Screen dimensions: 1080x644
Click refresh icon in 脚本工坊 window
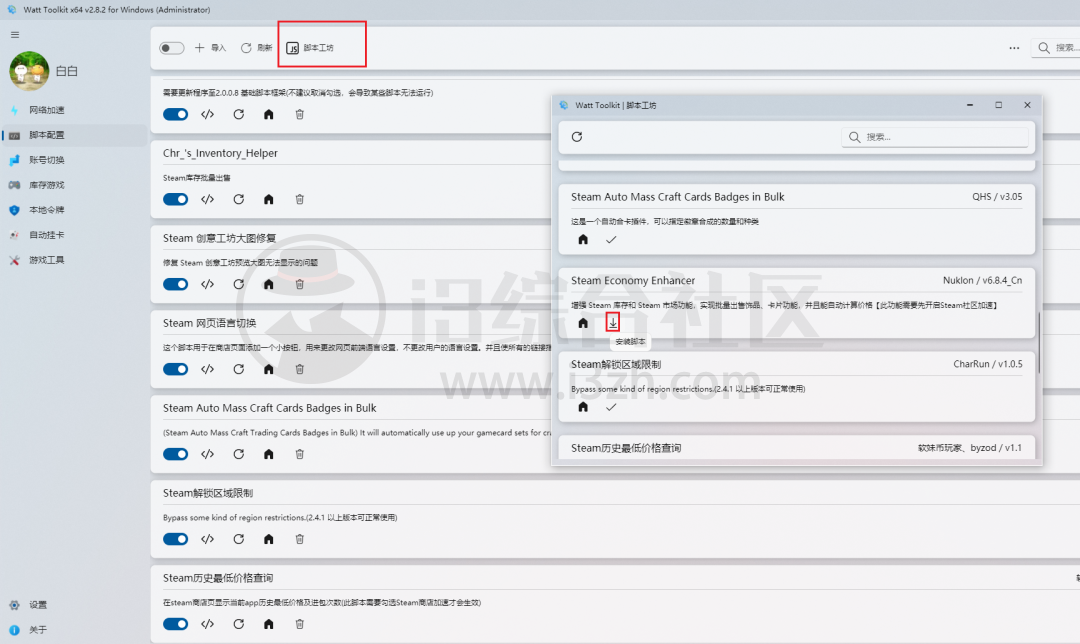point(577,137)
